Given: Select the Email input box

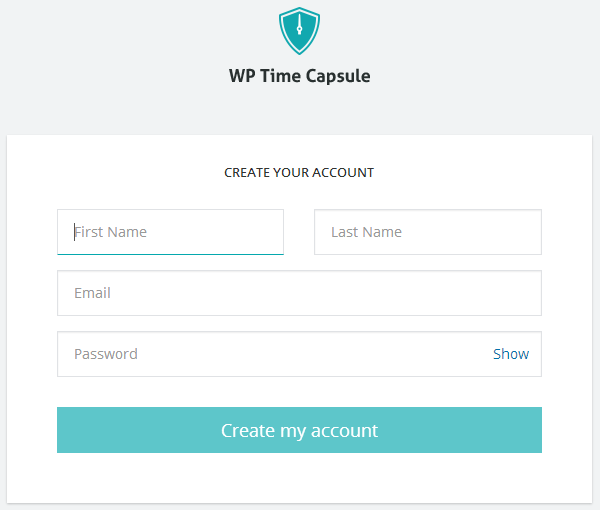Looking at the screenshot, I should 299,293.
